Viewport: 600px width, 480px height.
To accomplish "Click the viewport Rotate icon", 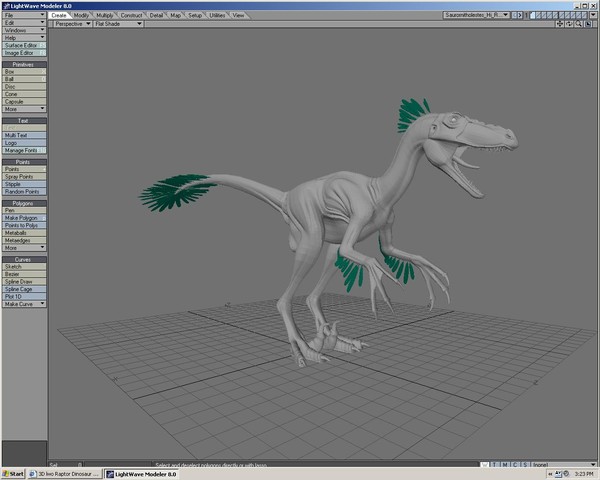I will (569, 24).
